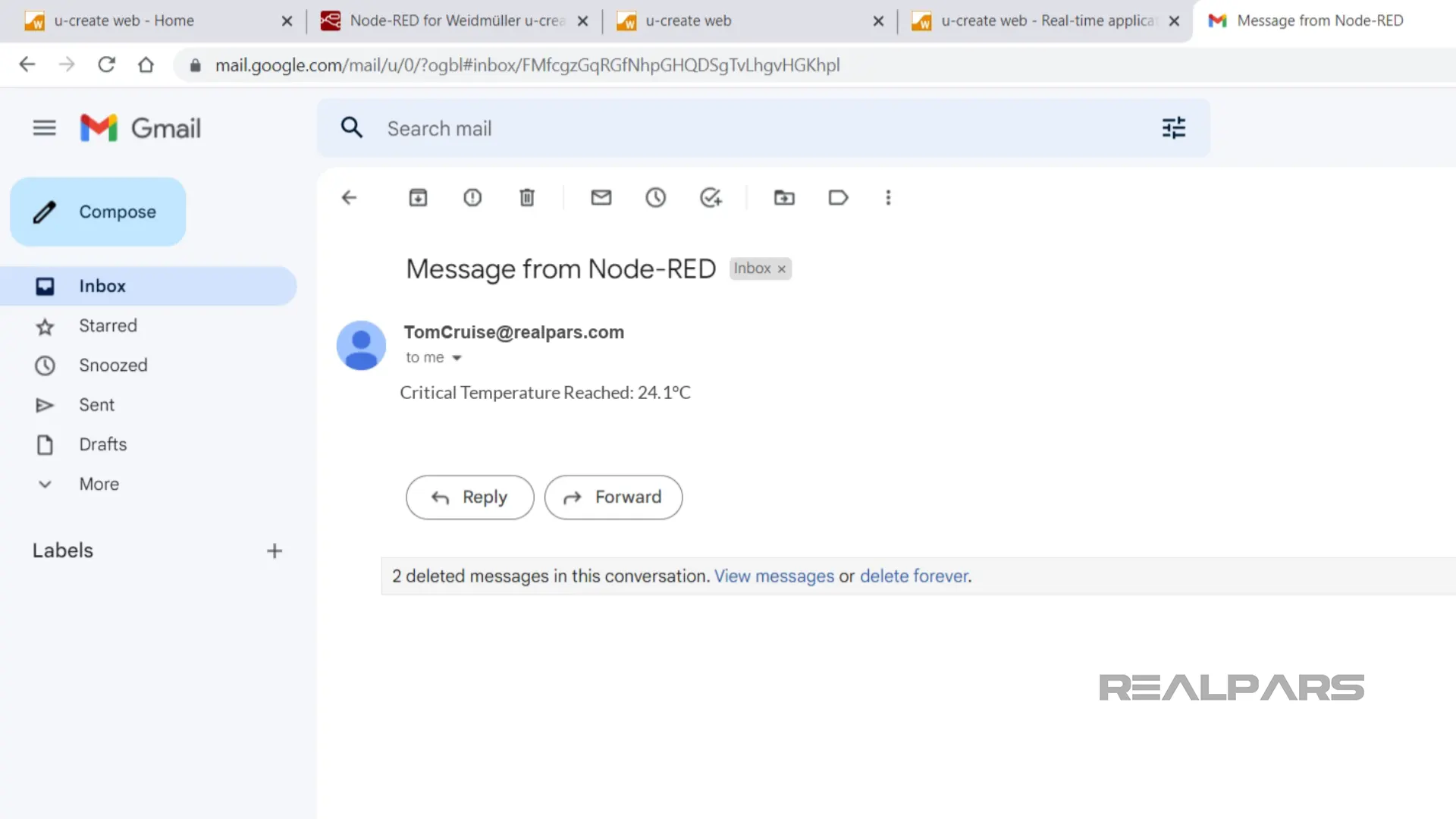Add the email to Tasks

tap(711, 197)
